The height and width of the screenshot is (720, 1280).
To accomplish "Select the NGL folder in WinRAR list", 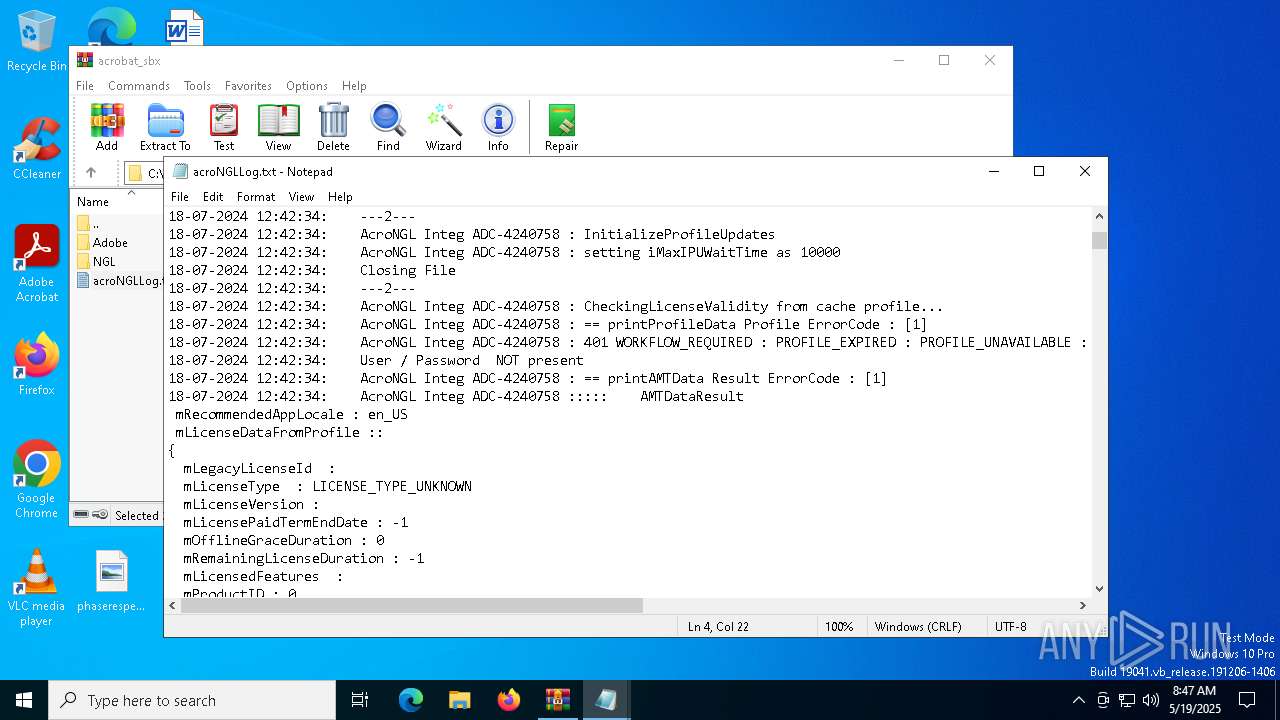I will pos(104,262).
